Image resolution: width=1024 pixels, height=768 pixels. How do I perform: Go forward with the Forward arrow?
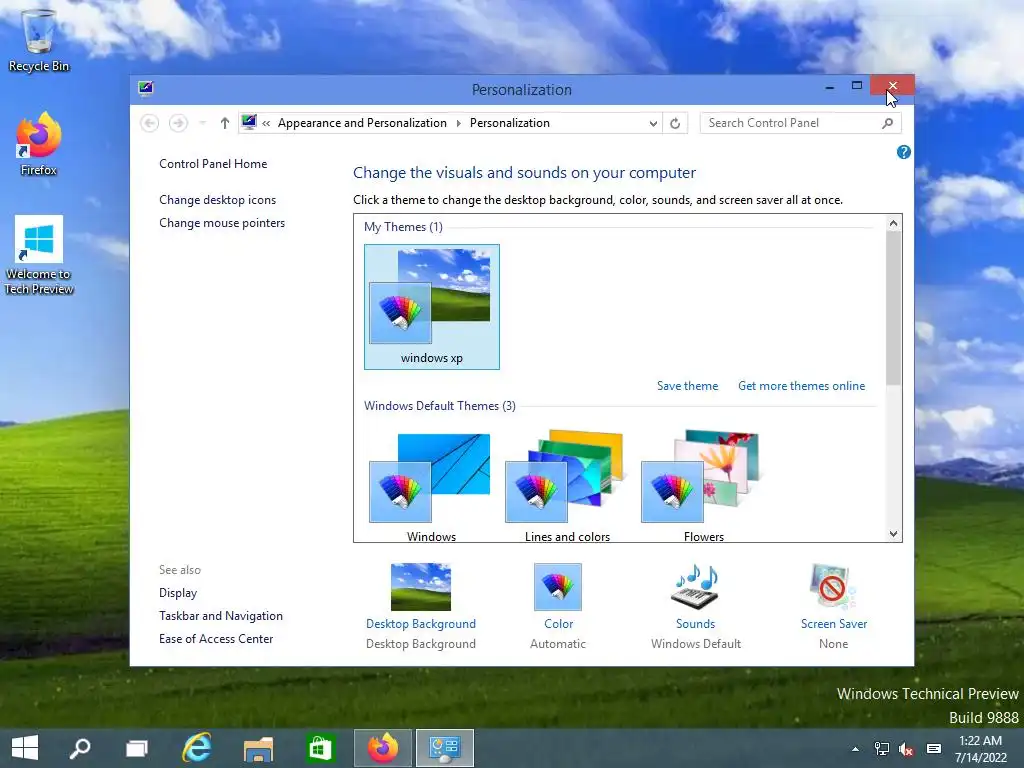(178, 123)
